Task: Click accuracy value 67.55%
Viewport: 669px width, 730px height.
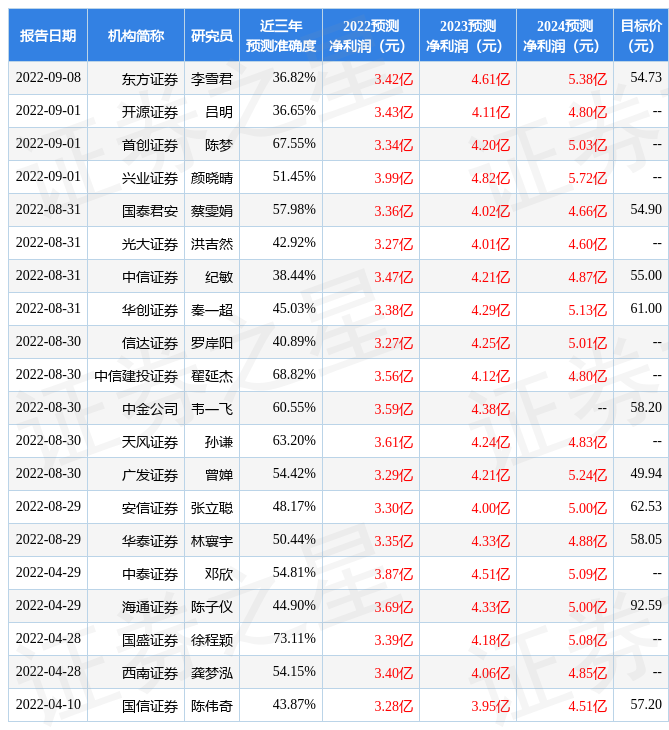Action: point(294,143)
